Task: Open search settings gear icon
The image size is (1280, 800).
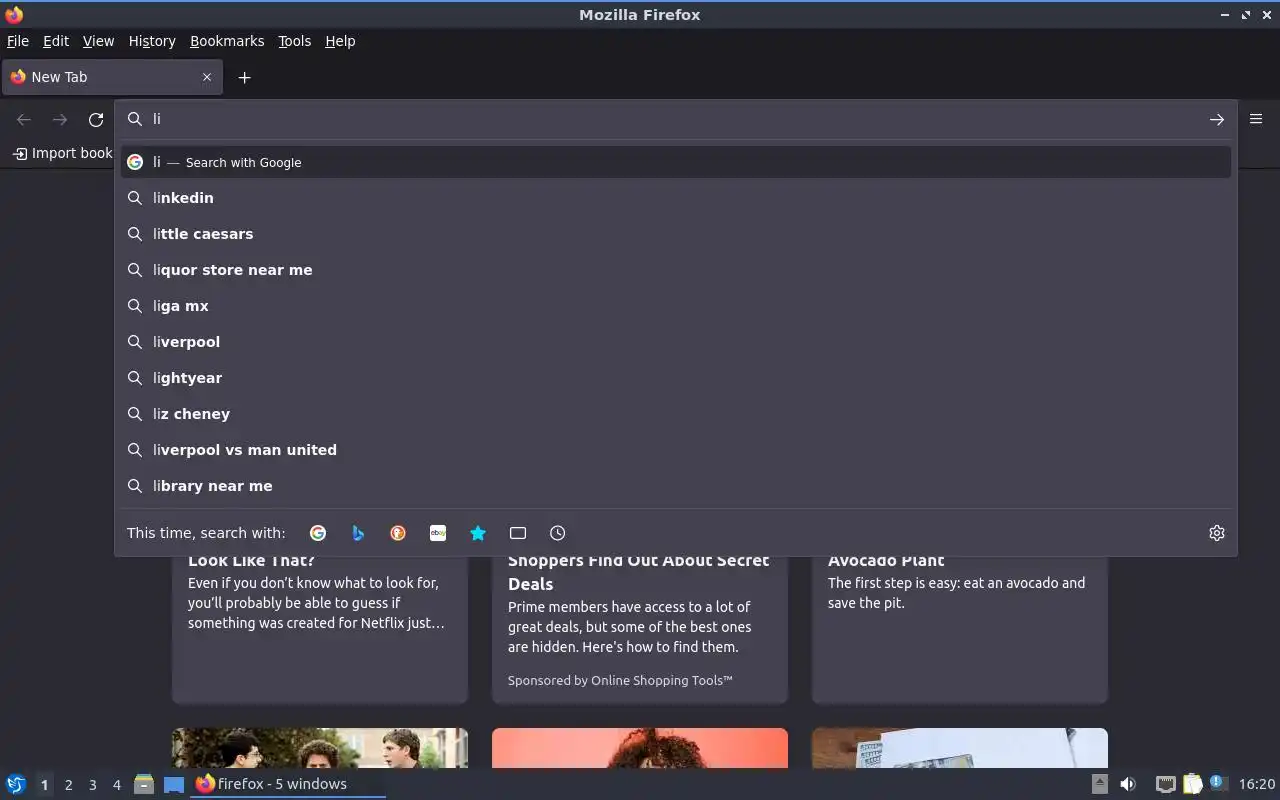Action: (1217, 533)
